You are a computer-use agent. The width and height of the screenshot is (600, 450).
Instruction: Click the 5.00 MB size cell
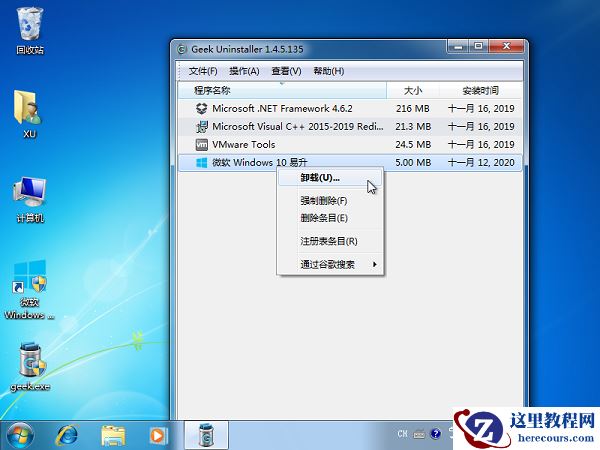tap(413, 163)
